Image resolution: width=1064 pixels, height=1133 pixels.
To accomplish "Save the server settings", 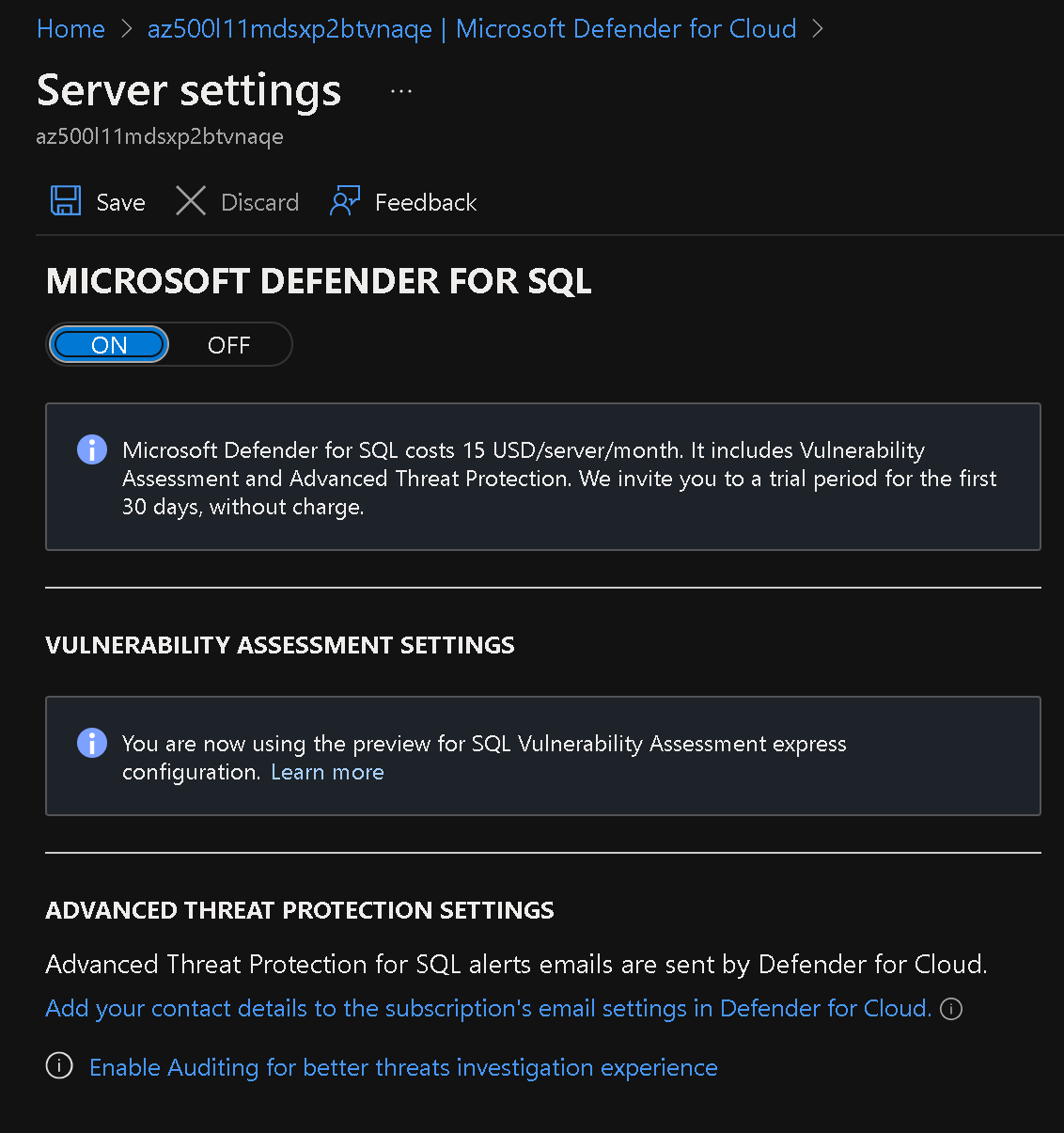I will (96, 201).
